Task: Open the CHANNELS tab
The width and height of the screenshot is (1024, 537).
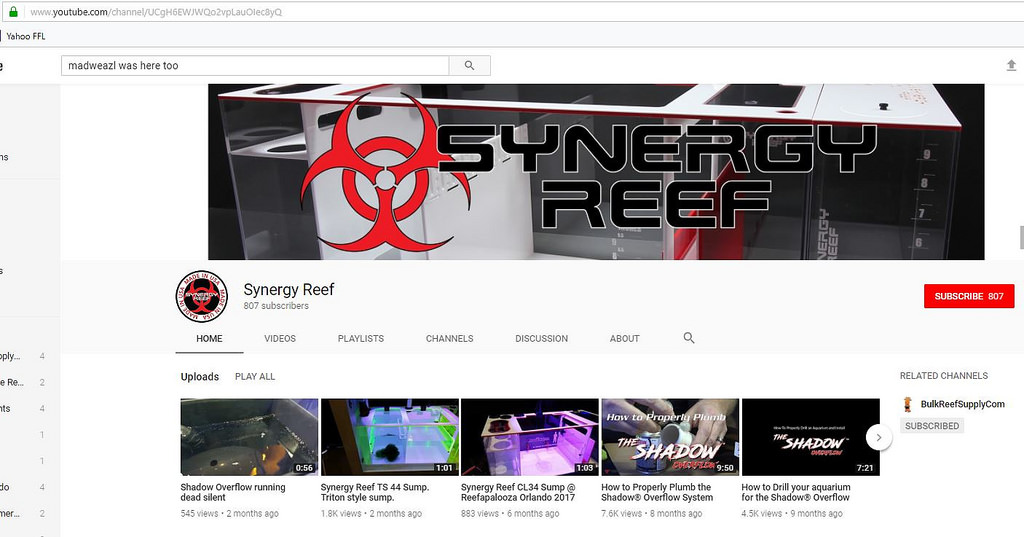Action: (449, 338)
